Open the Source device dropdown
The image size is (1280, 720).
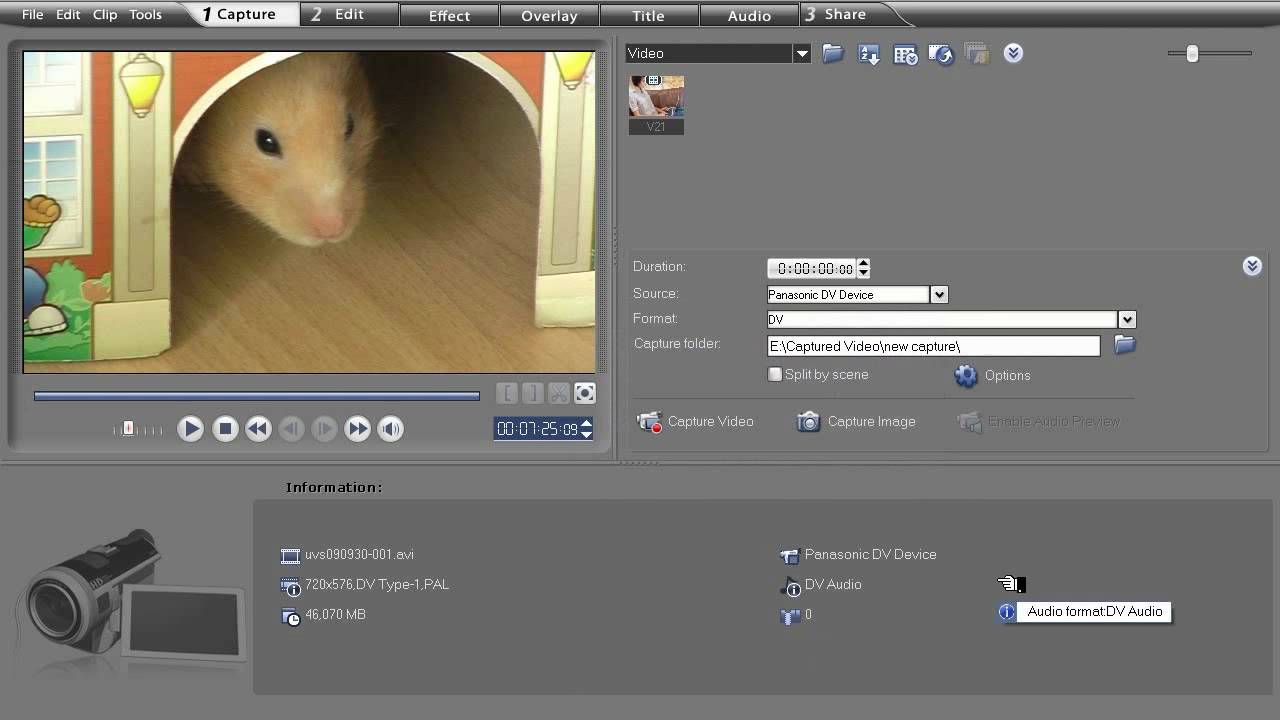[938, 295]
